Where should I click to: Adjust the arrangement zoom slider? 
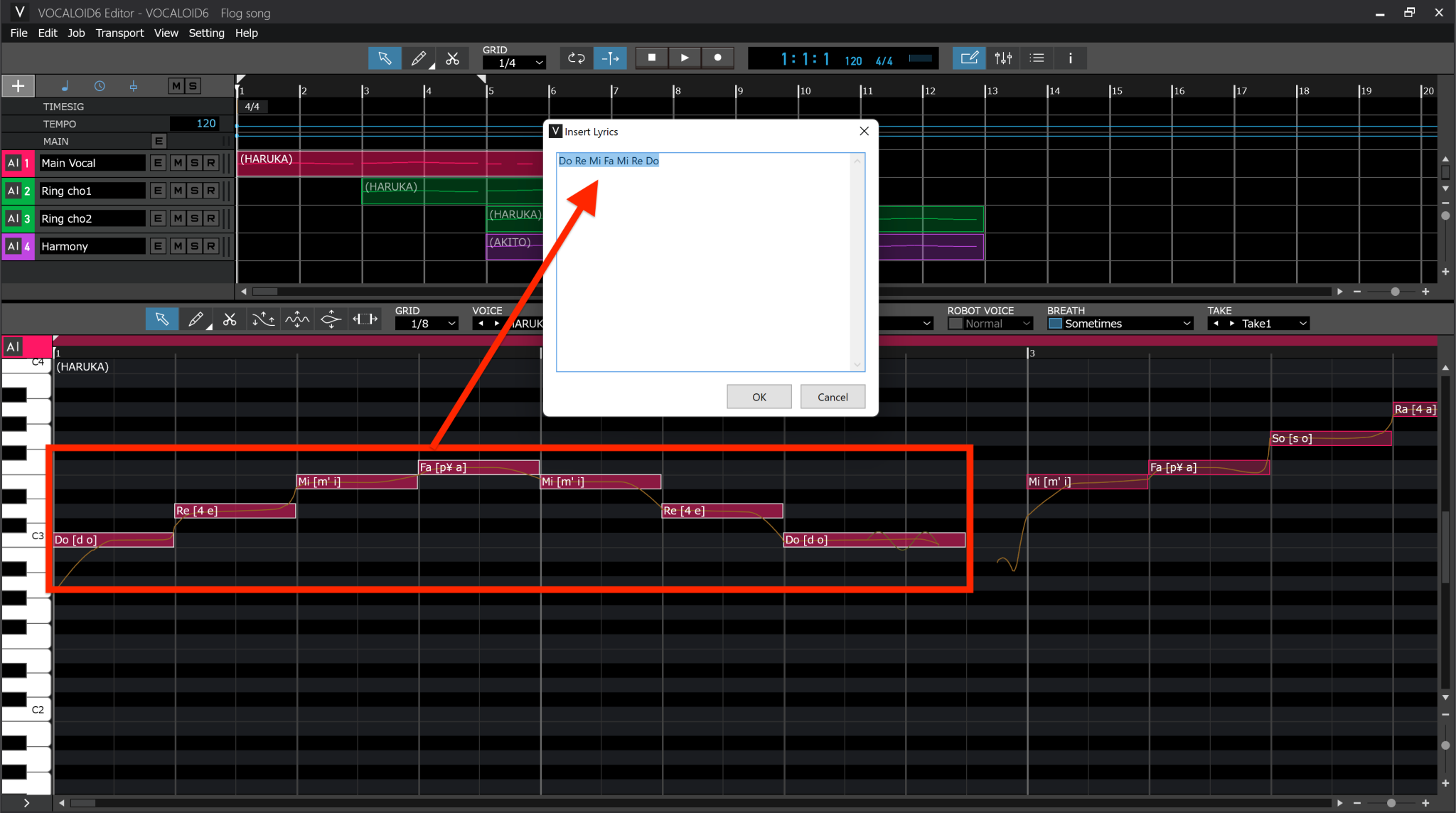tap(1394, 292)
